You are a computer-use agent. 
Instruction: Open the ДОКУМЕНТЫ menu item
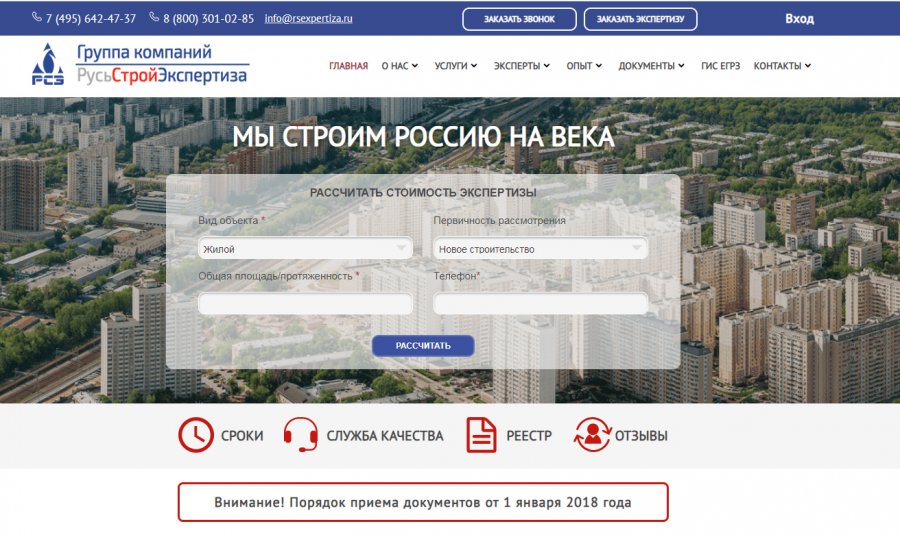pyautogui.click(x=647, y=66)
